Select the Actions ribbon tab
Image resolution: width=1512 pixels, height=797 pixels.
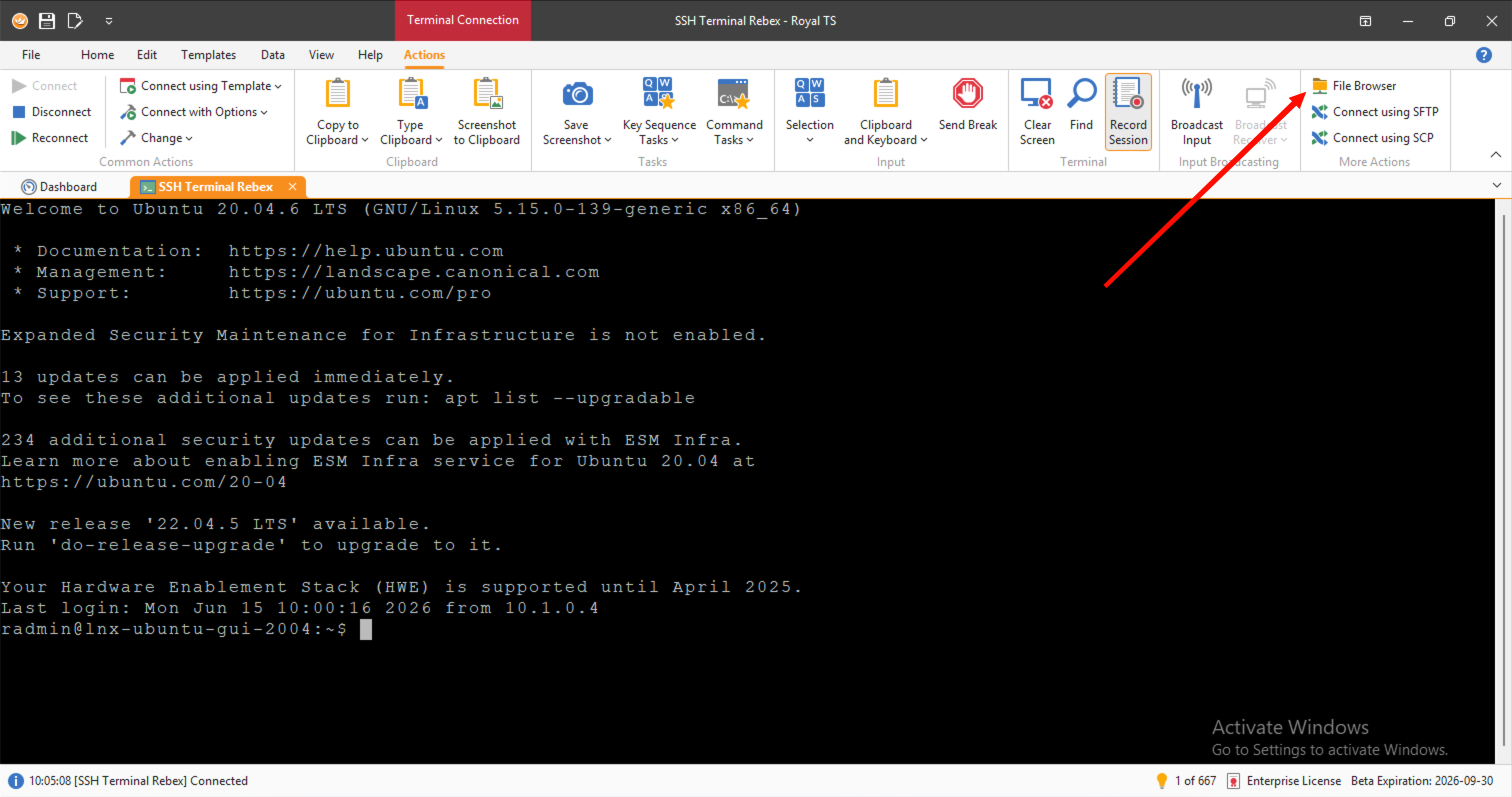(424, 54)
